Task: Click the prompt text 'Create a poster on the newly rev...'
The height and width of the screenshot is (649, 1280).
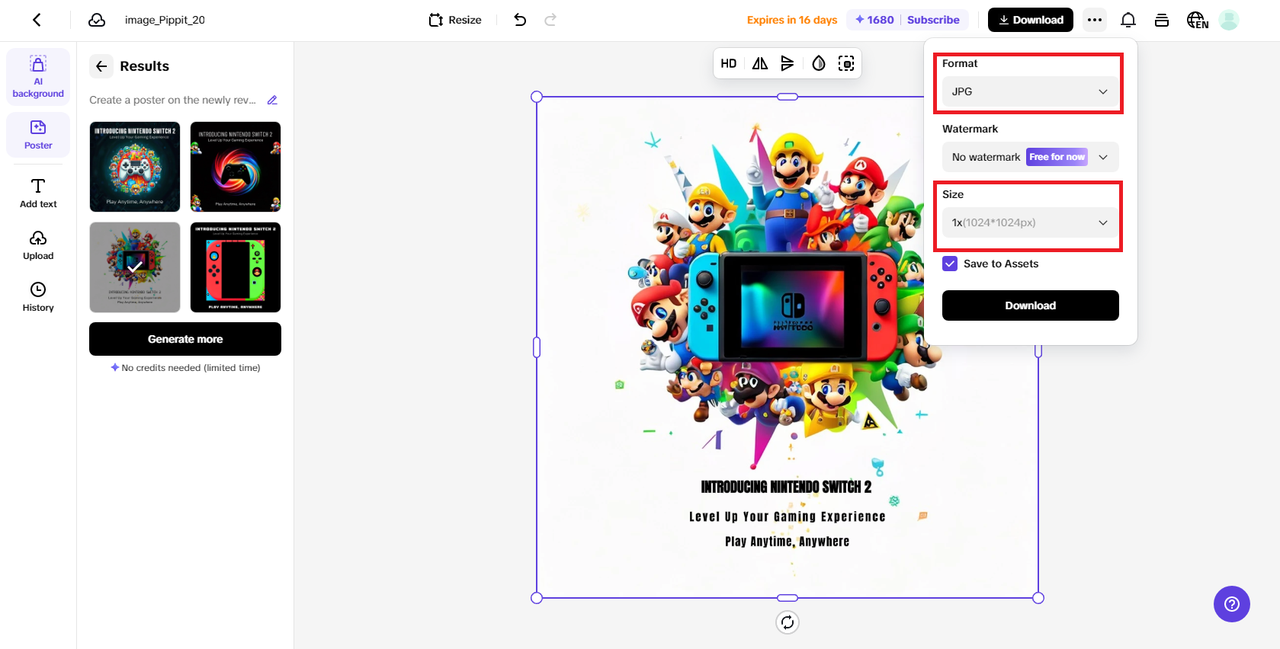Action: coord(172,100)
